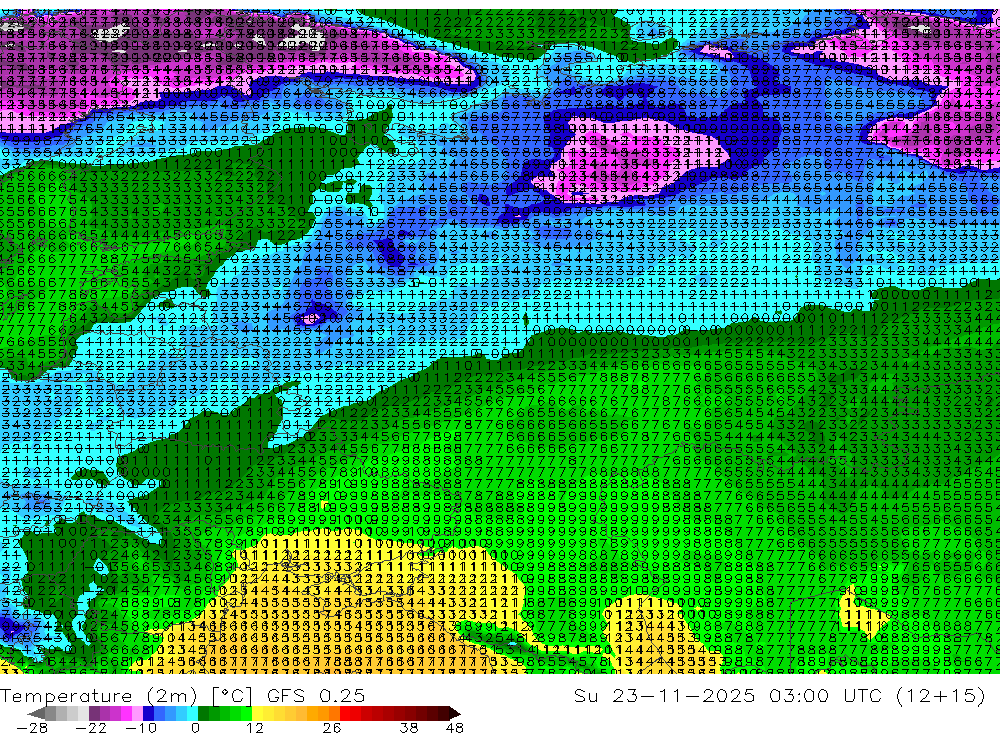Click the right dark arrow of the legend
Image resolution: width=1000 pixels, height=733 pixels.
455,713
